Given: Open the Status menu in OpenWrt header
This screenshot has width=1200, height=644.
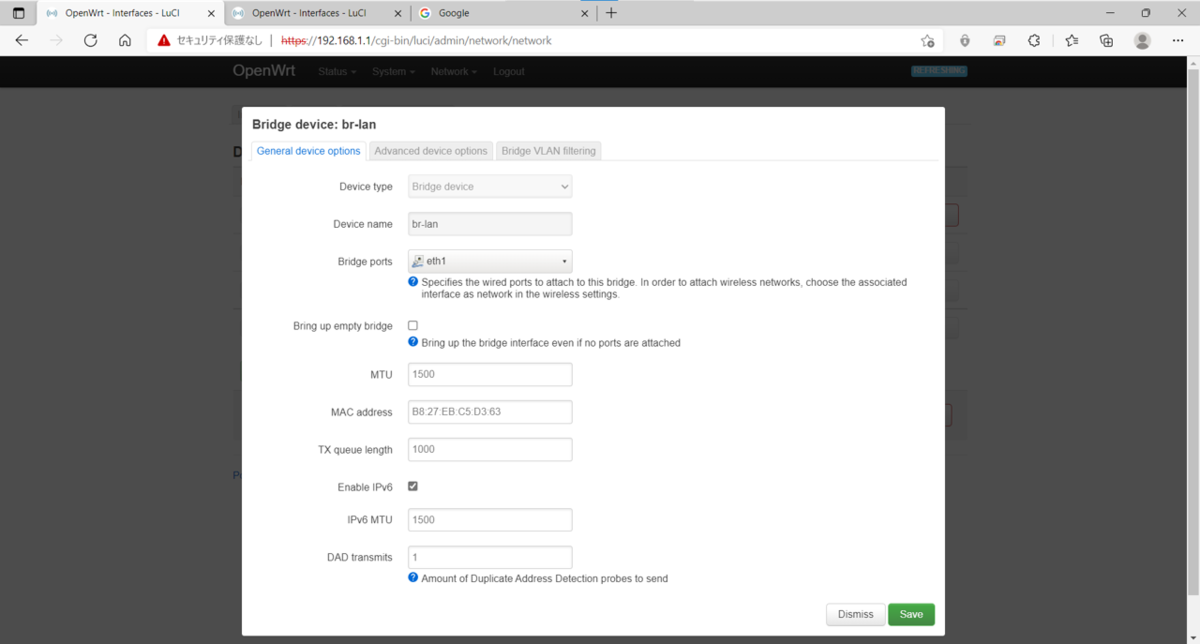Looking at the screenshot, I should [x=337, y=72].
